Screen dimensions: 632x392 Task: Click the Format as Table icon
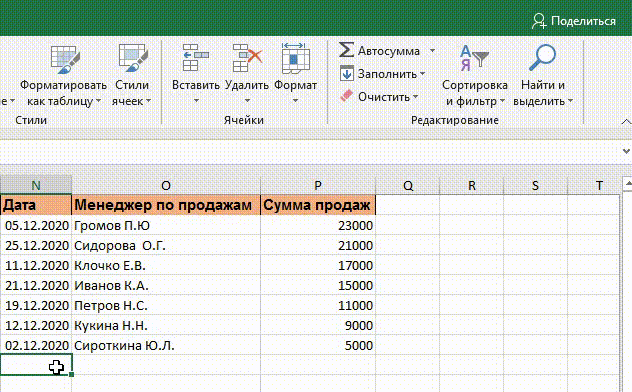click(64, 59)
